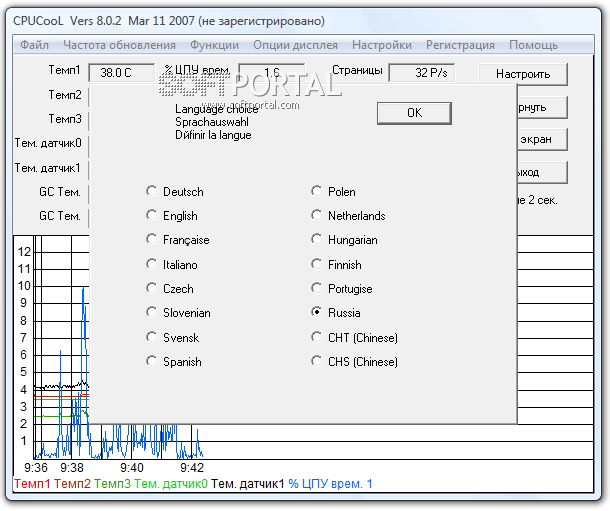Viewport: 610px width, 511px height.
Task: Click the Темп1 label at top left
Action: pos(65,70)
